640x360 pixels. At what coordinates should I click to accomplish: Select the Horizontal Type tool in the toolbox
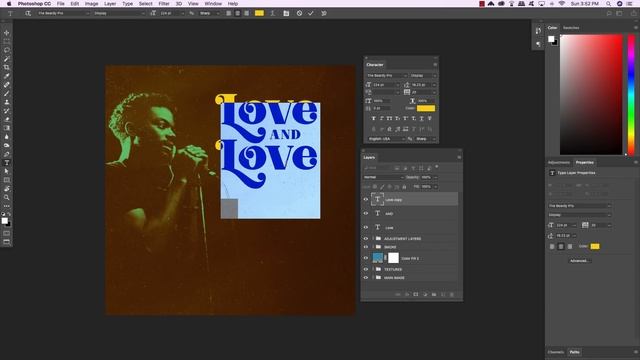click(x=7, y=163)
